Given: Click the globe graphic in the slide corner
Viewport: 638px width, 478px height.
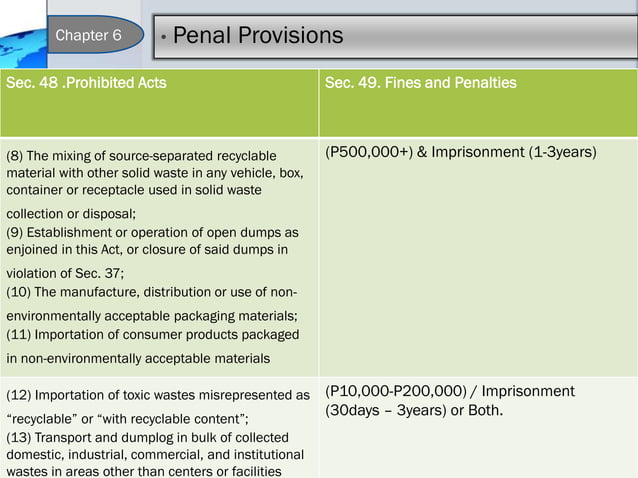Looking at the screenshot, I should (22, 33).
